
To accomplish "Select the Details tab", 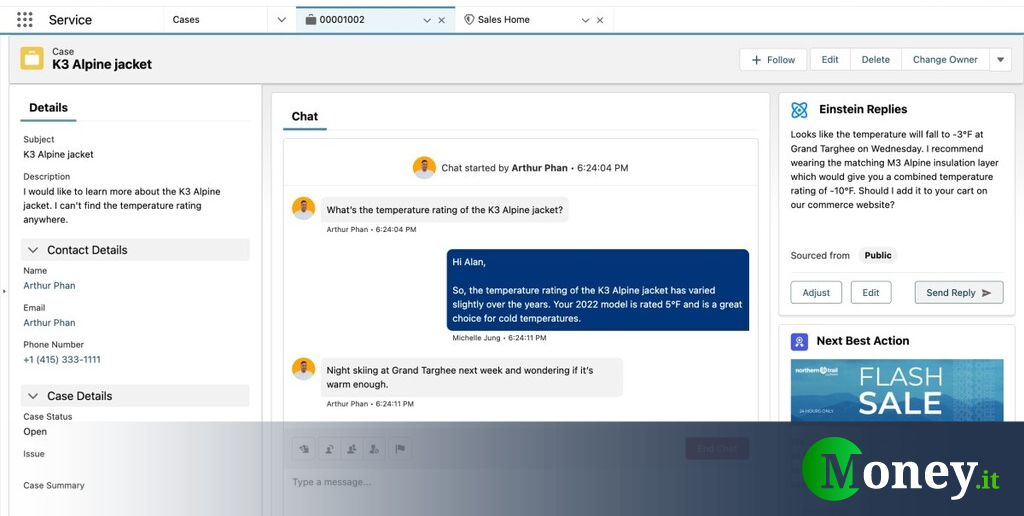I will pos(48,108).
